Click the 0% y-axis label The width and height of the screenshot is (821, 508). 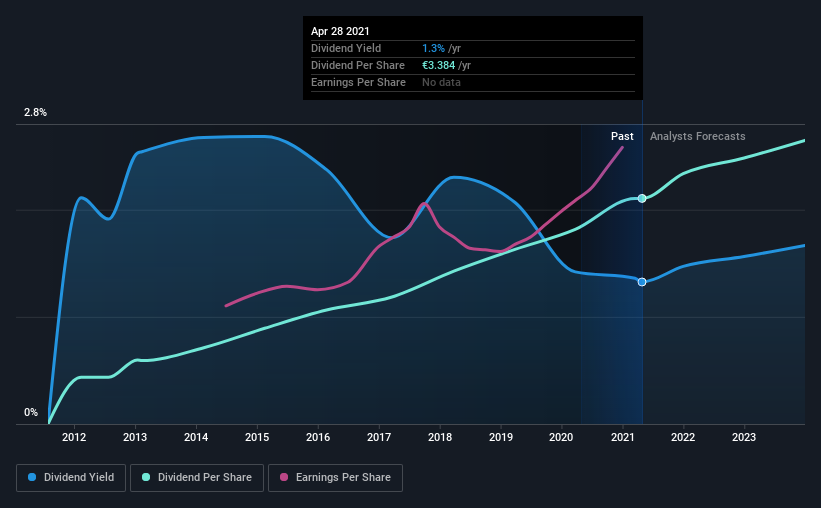click(31, 412)
